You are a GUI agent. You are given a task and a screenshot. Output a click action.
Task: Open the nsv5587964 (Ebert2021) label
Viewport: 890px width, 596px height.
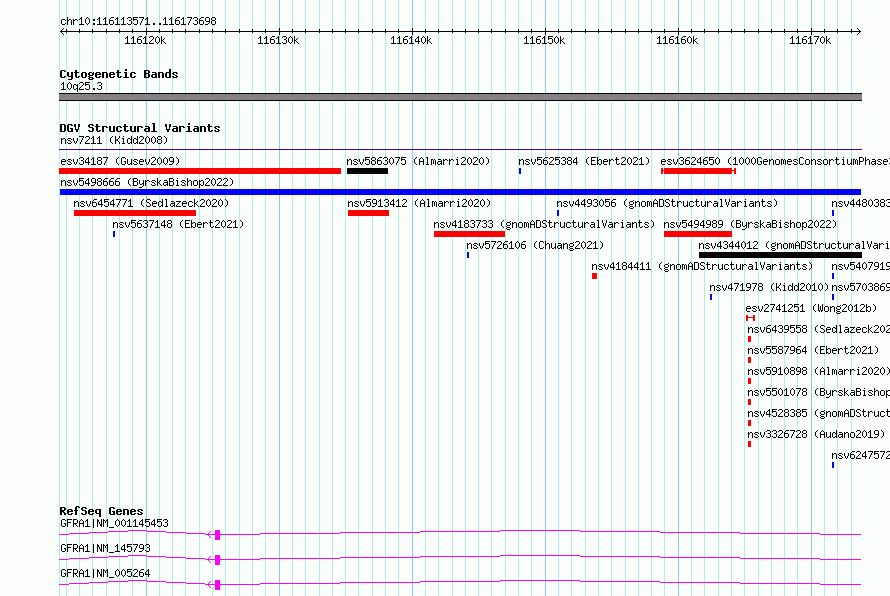click(x=813, y=350)
